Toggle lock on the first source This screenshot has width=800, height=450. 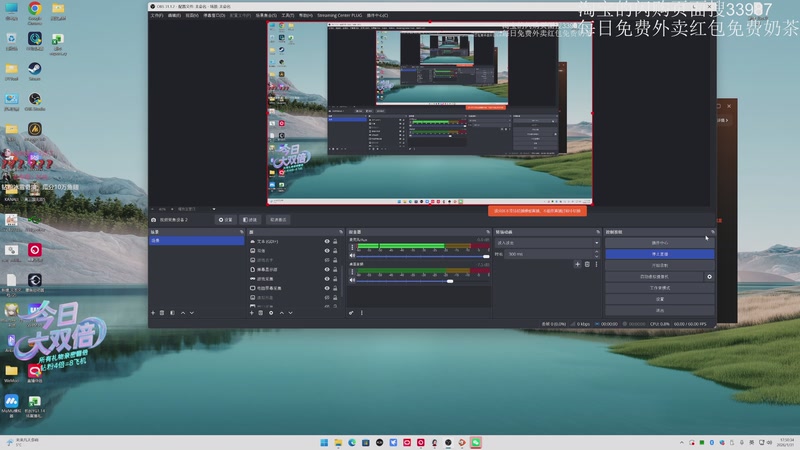tap(337, 242)
